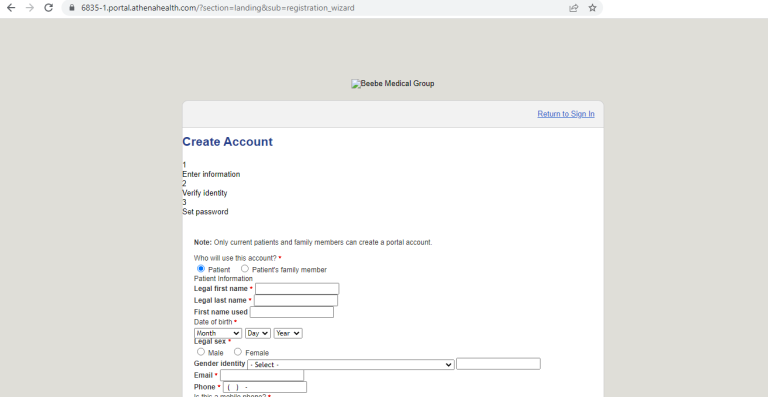Viewport: 768px width, 397px height.
Task: Expand the Gender identity select list
Action: 351,365
